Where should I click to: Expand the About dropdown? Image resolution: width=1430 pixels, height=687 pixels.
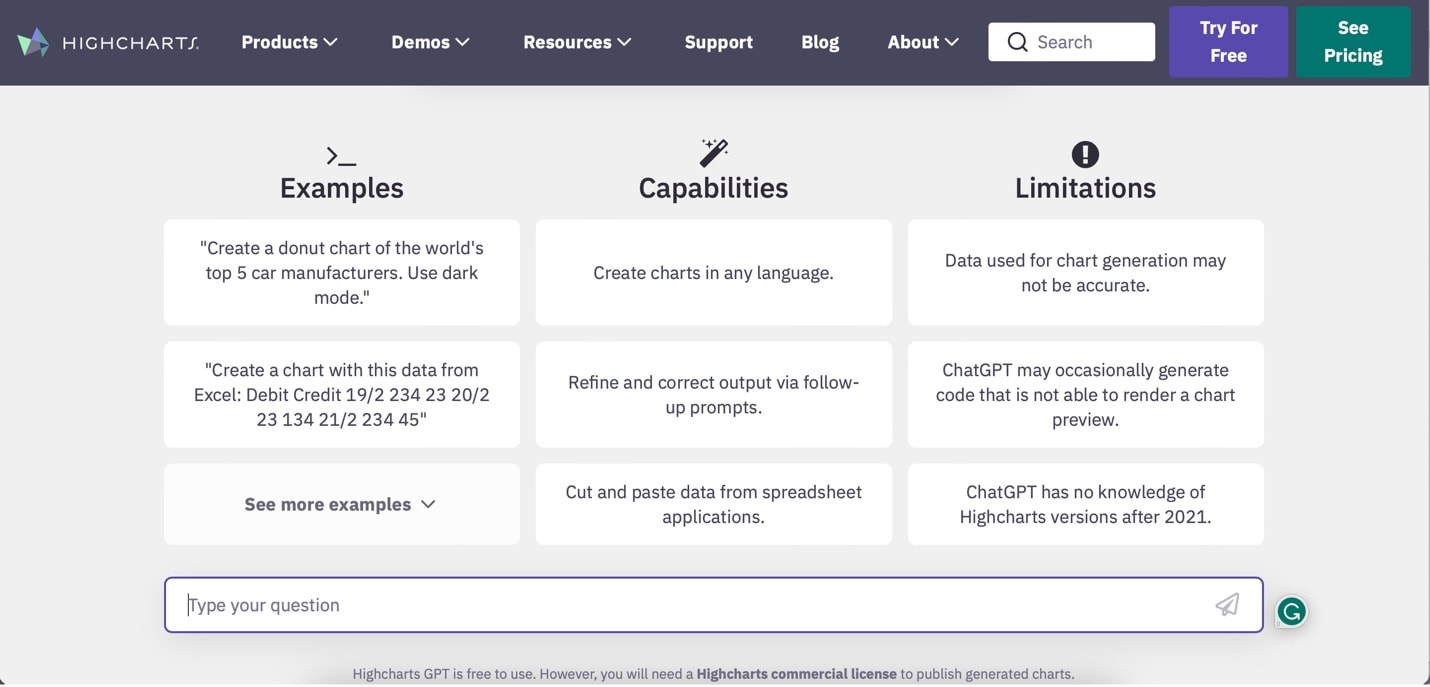click(924, 42)
